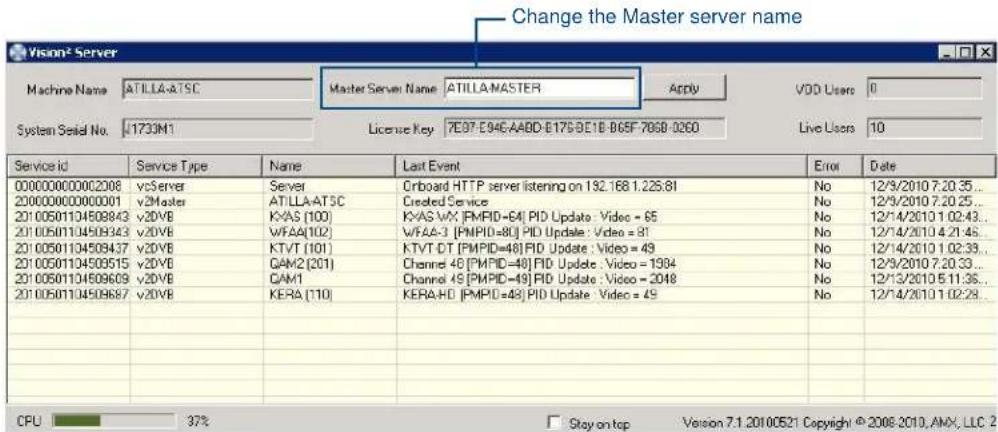This screenshot has height=432, width=998.
Task: Click the CPU usage progress bar
Action: (x=115, y=421)
